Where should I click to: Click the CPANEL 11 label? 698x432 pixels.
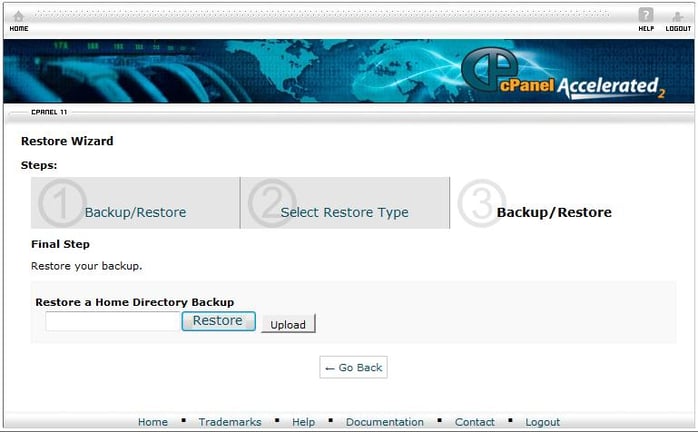coord(49,112)
